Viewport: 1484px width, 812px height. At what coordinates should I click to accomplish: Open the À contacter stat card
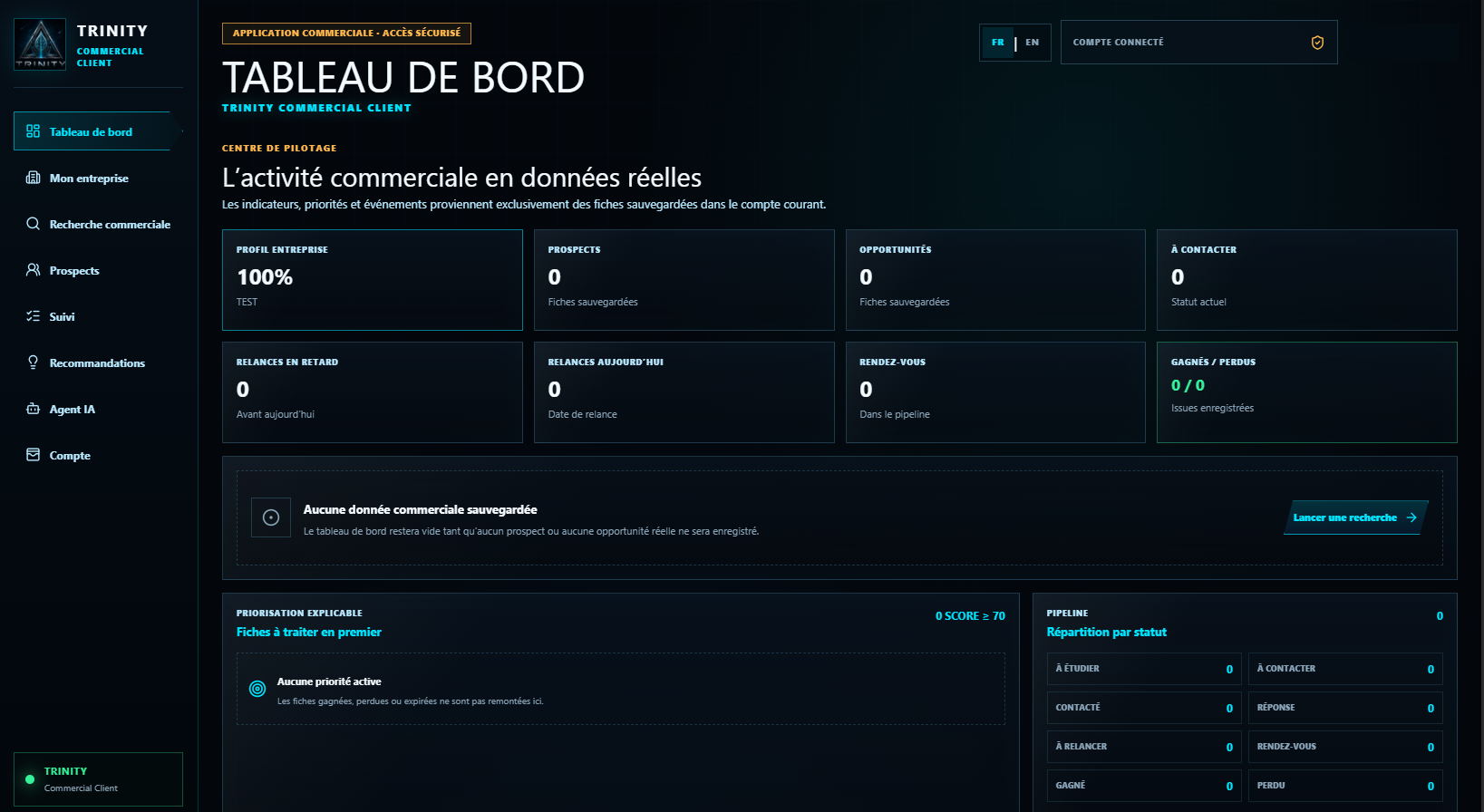click(x=1307, y=280)
